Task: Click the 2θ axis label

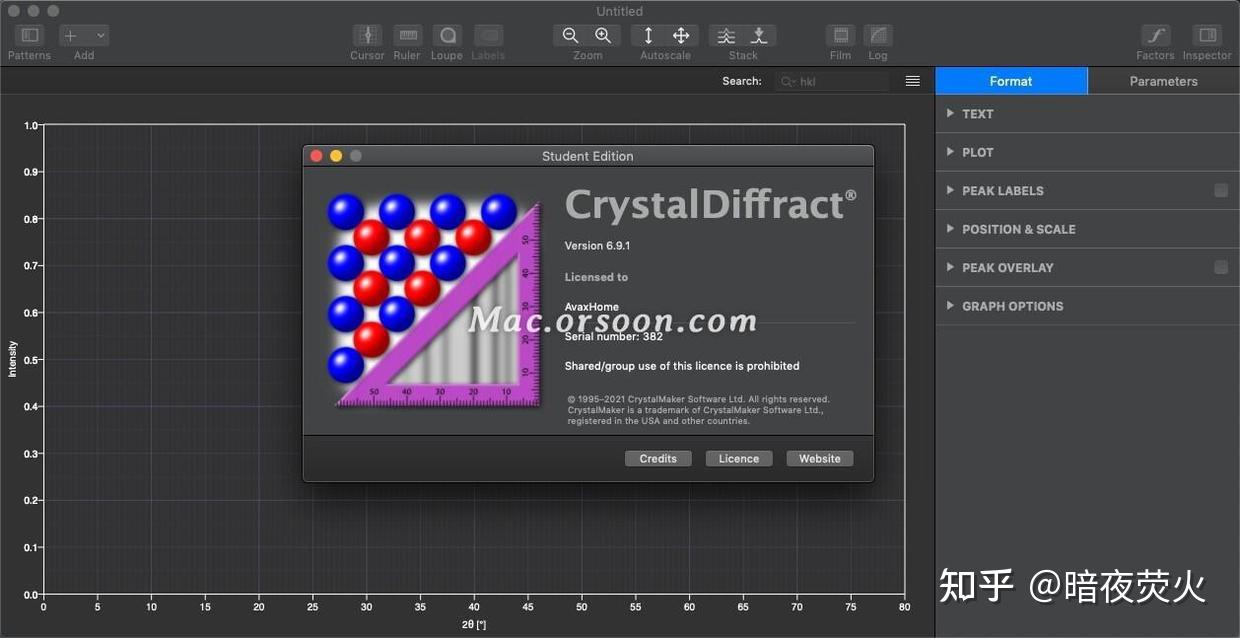Action: coord(474,625)
